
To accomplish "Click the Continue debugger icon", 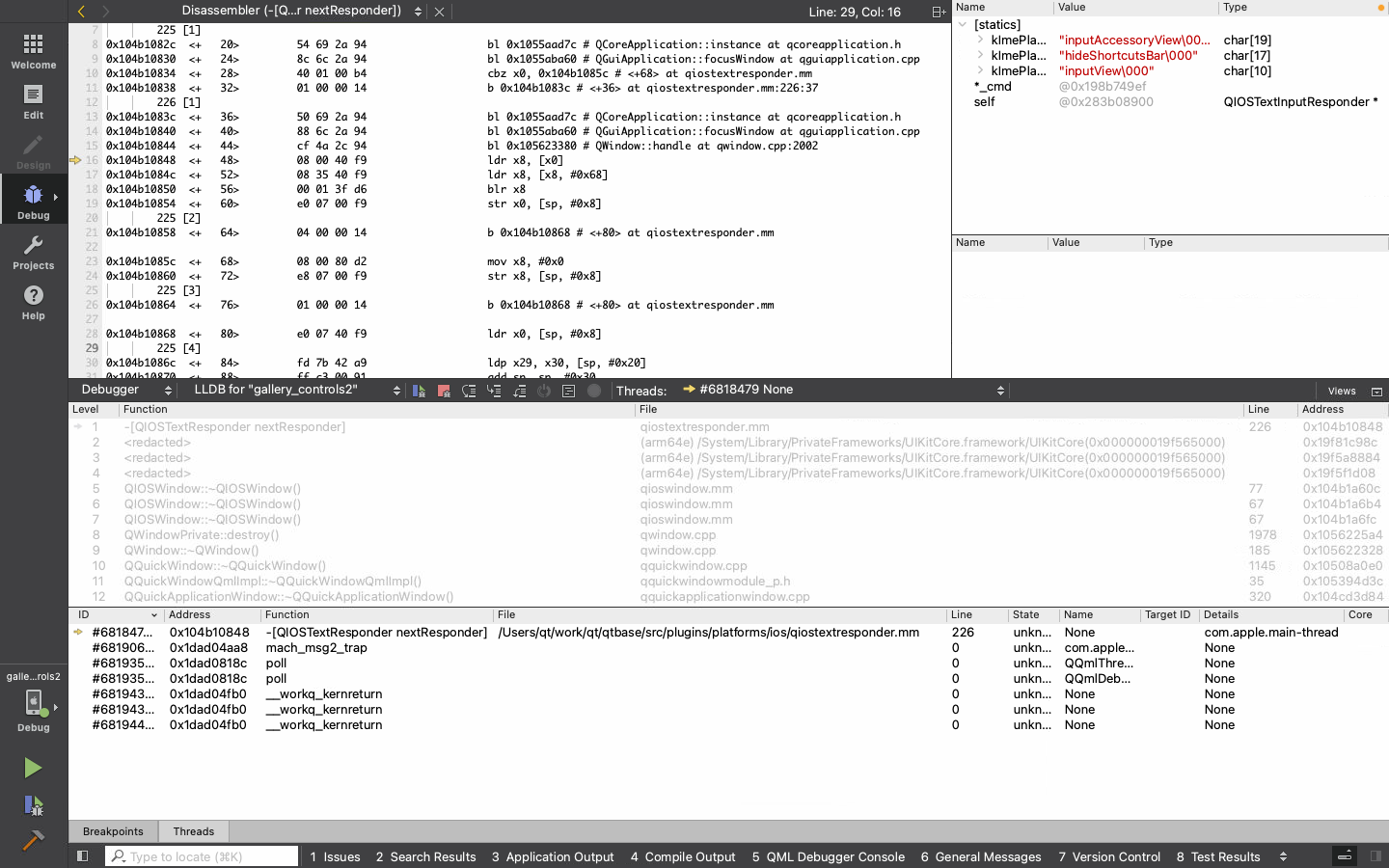I will (419, 391).
